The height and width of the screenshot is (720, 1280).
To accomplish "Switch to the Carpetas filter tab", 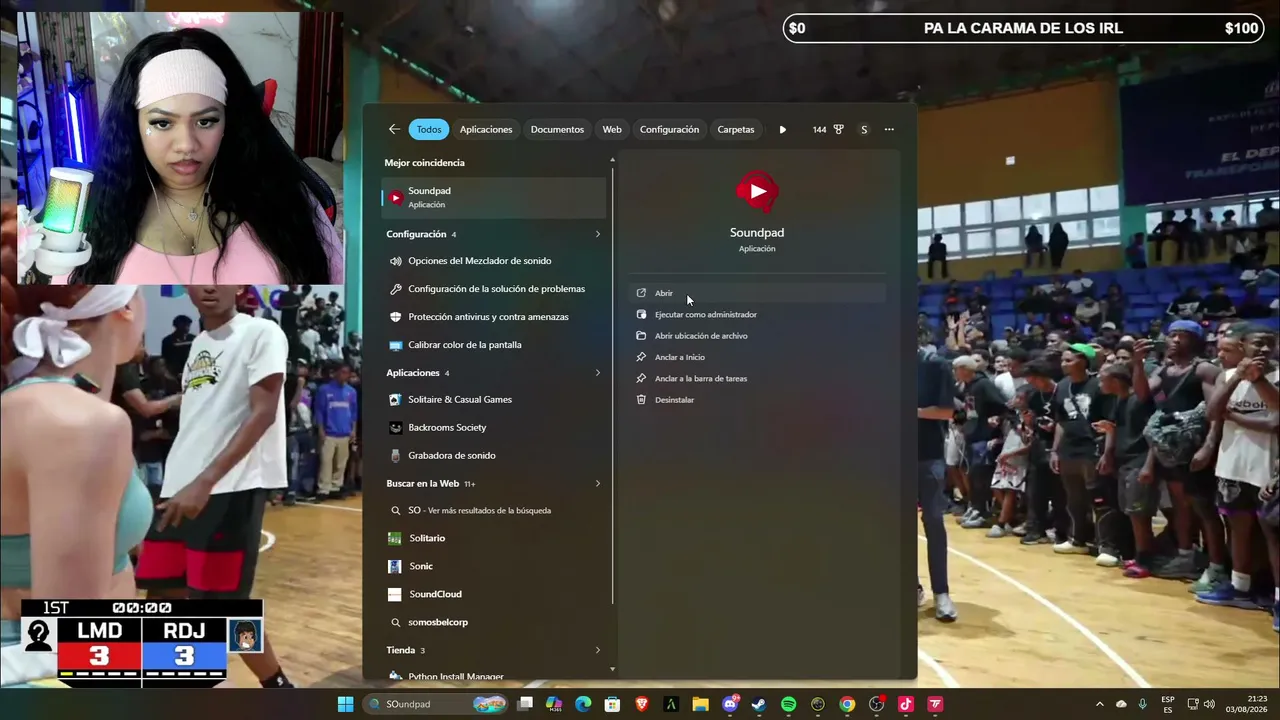I will pos(736,129).
